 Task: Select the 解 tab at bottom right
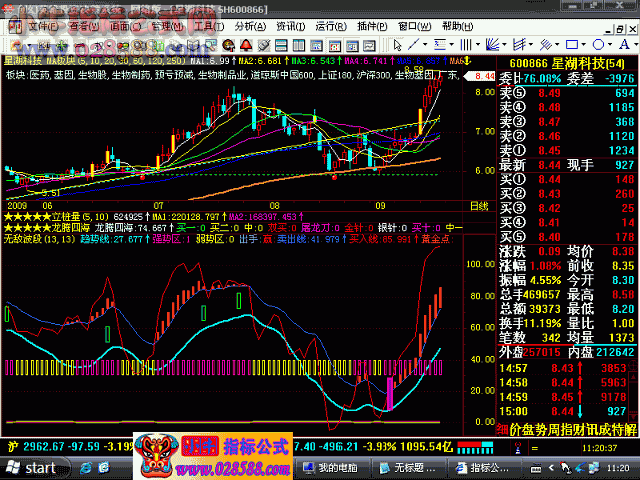630,428
